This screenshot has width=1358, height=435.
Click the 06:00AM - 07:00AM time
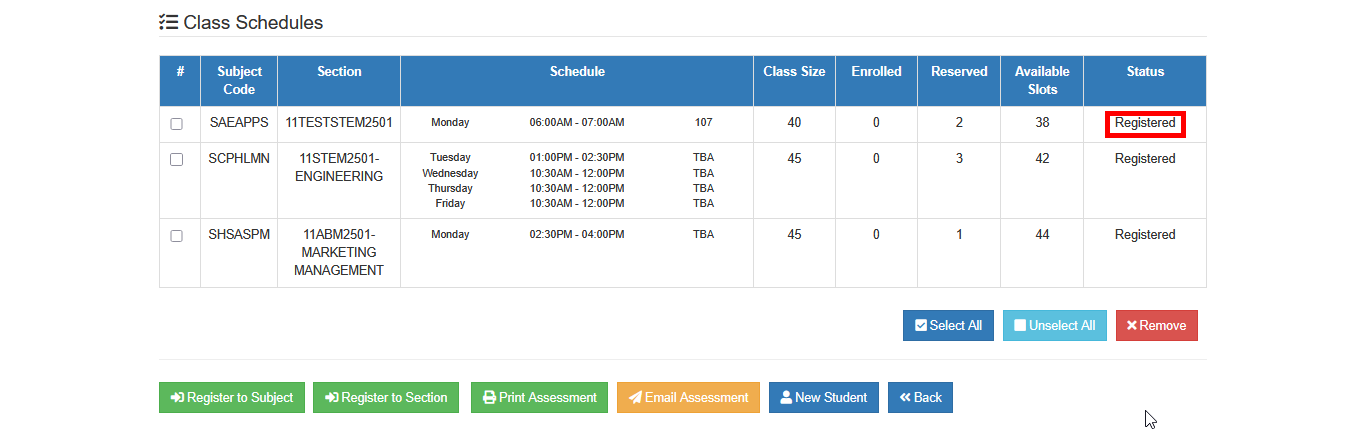[577, 123]
